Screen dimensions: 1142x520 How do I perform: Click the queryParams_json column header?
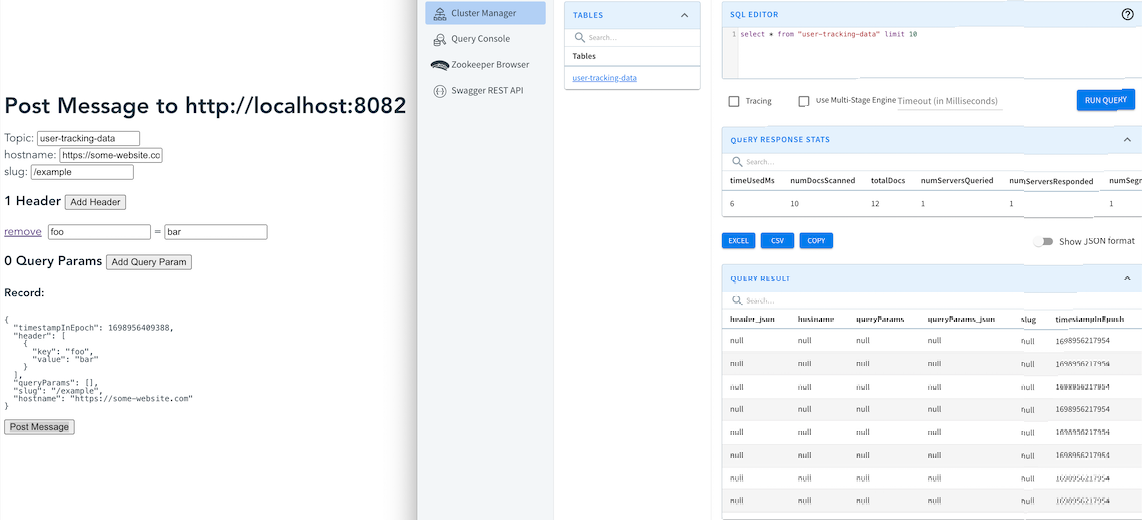click(961, 319)
